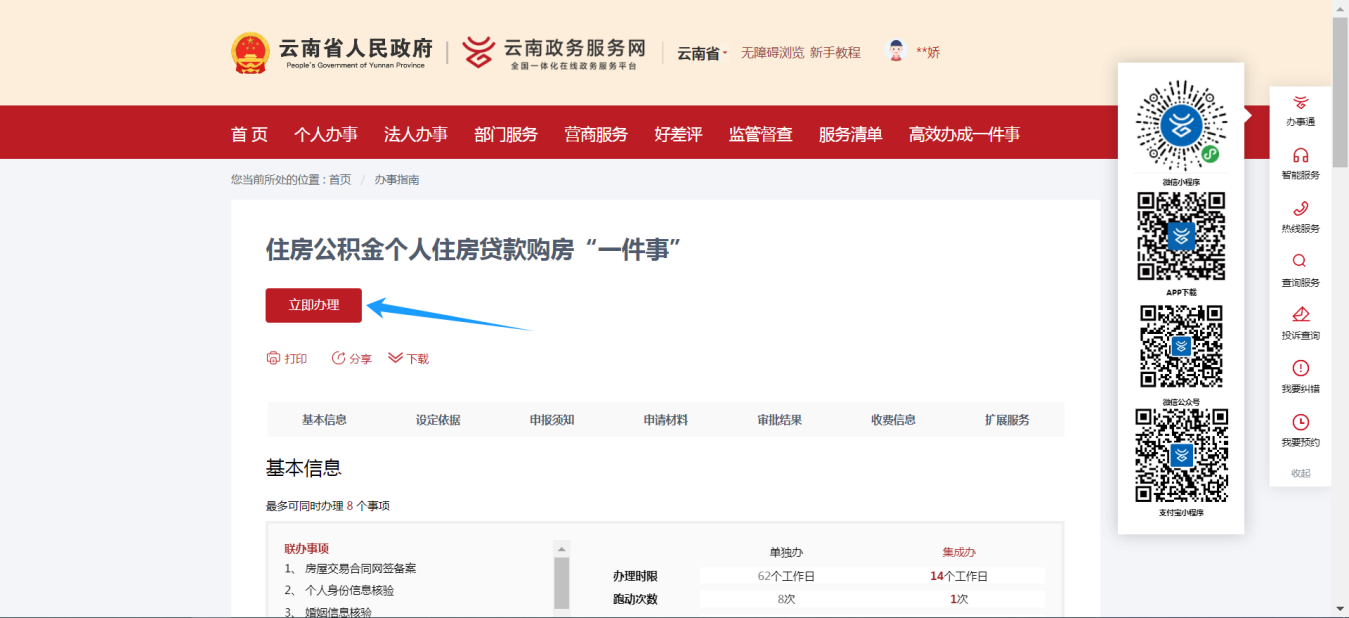The image size is (1349, 618).
Task: Click the 云南政务服务网 red logo
Action: [478, 52]
